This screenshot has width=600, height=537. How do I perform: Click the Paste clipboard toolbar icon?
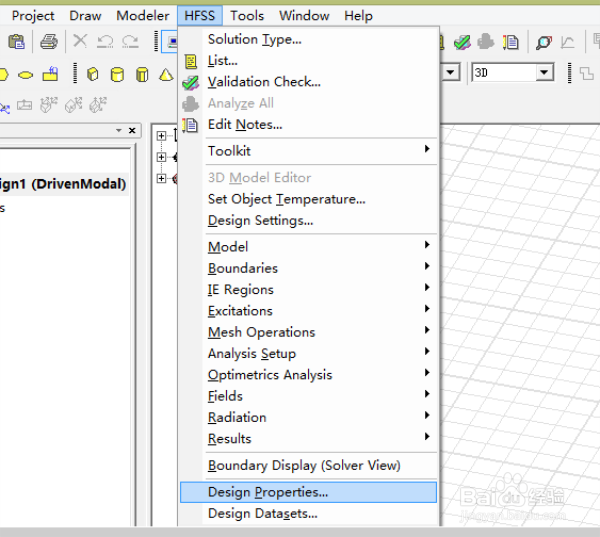pos(16,42)
